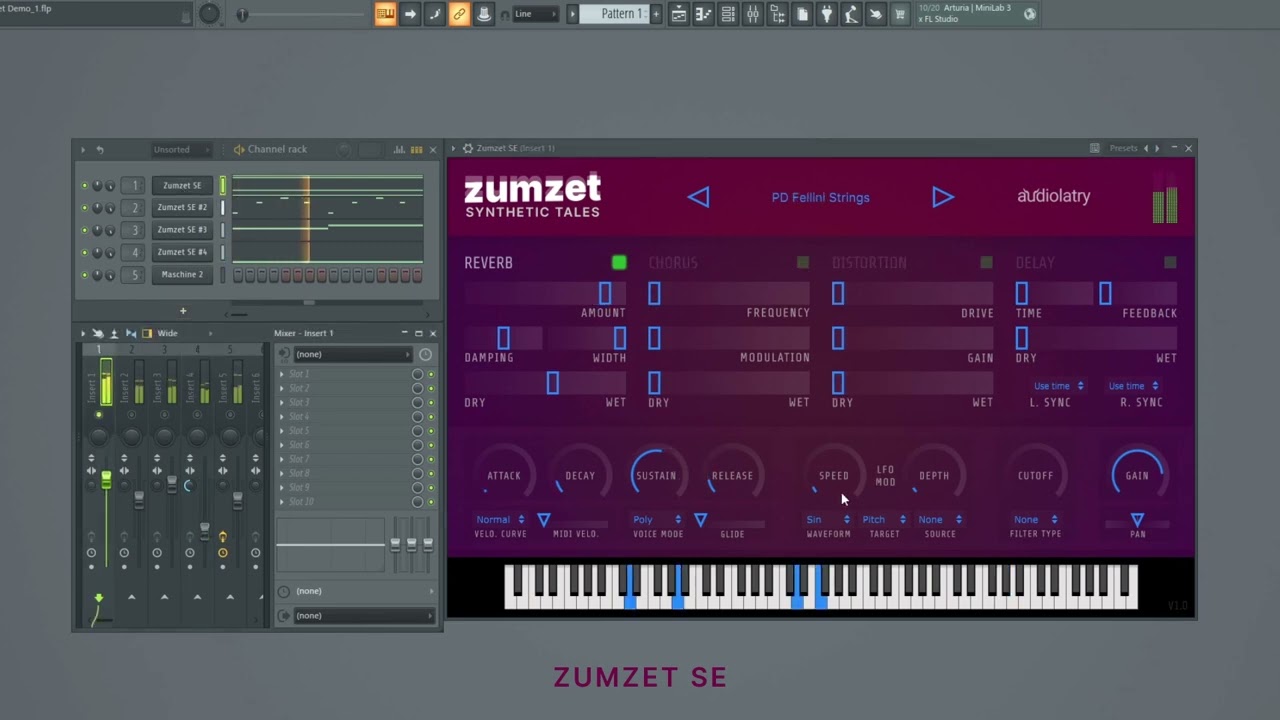This screenshot has width=1280, height=720.
Task: Click the arrow step-edit icon in toolbar
Action: tap(410, 14)
